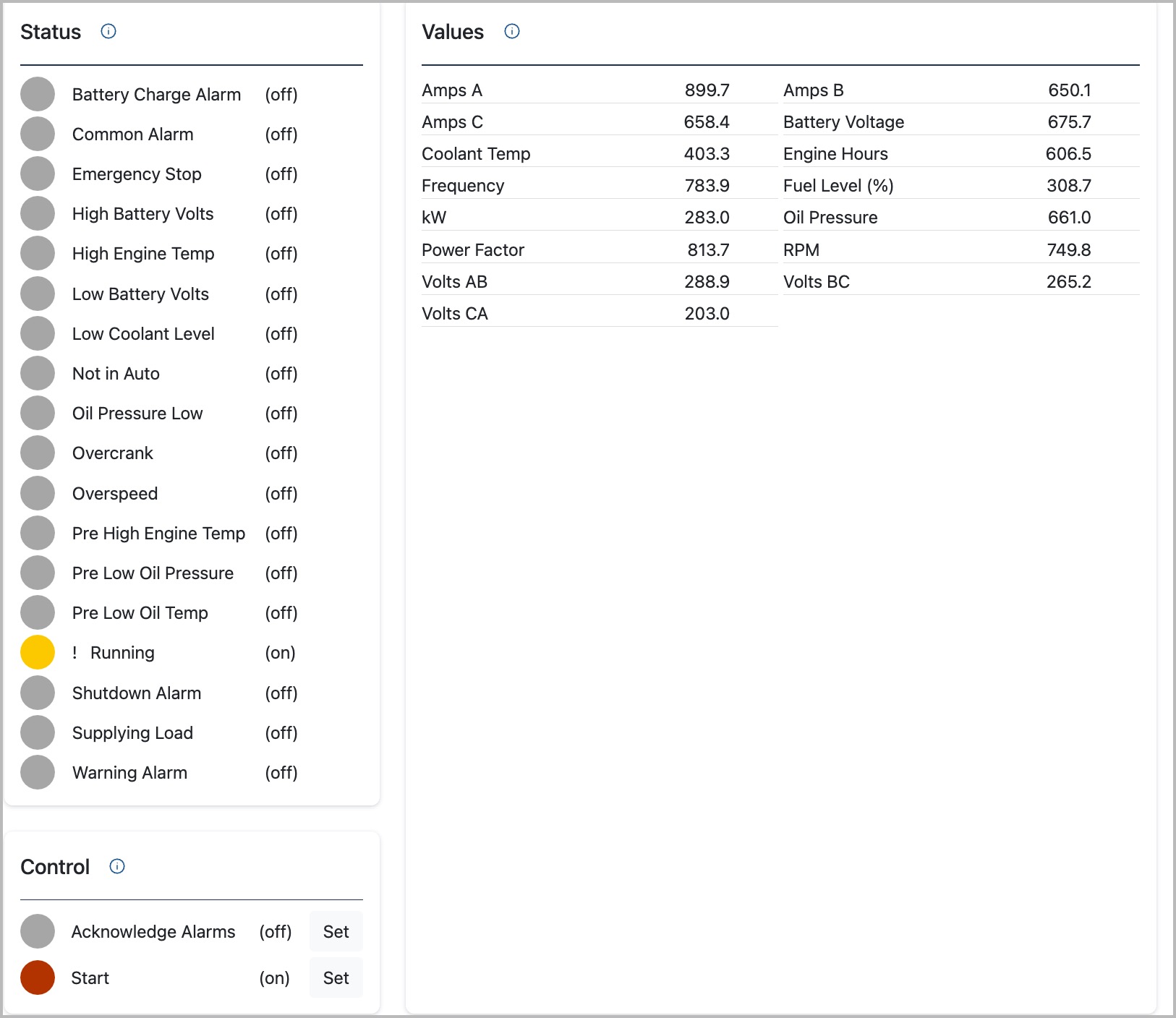
Task: Click the Overspeed indicator dot
Action: 38,493
